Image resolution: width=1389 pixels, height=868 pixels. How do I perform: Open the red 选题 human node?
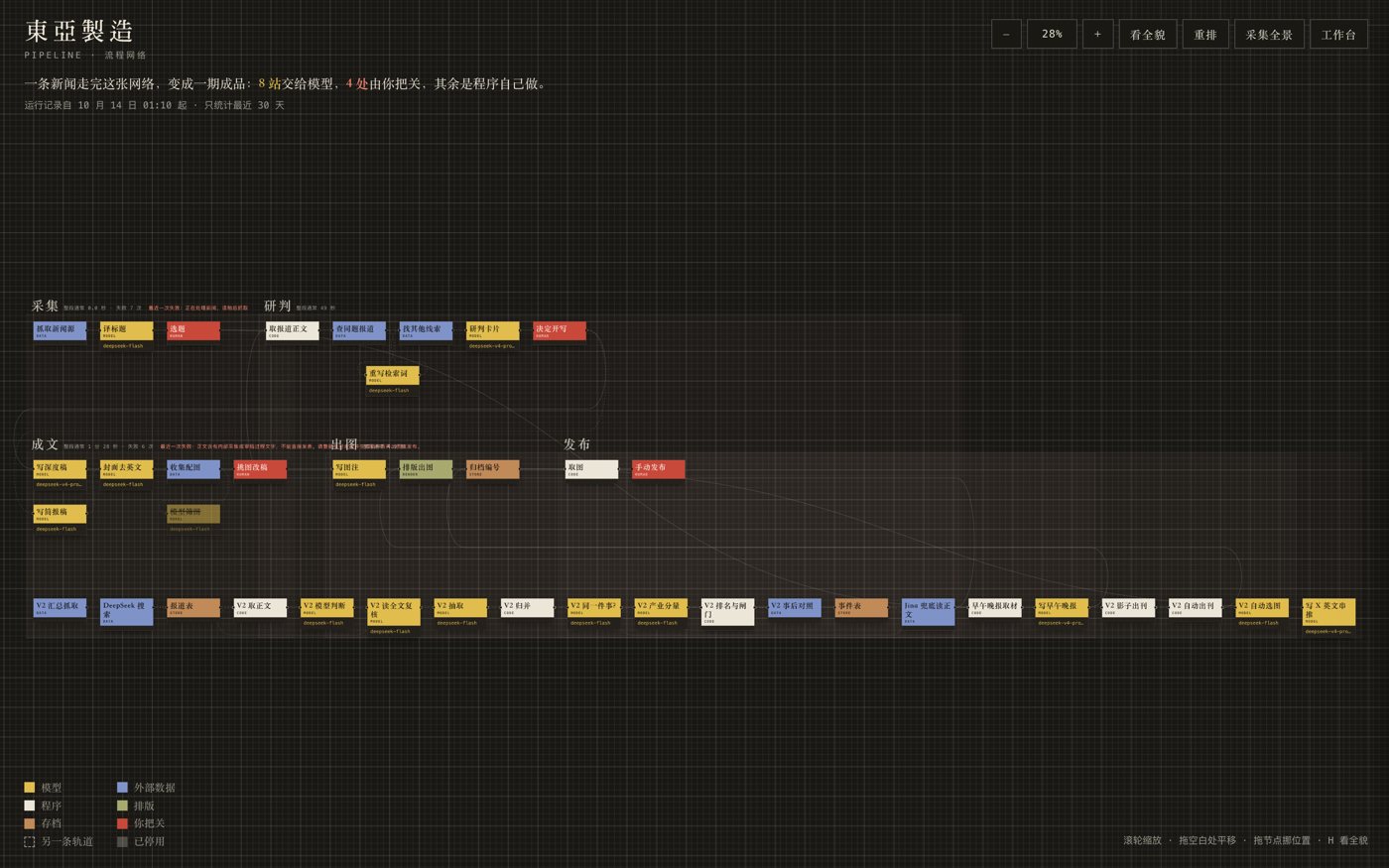tap(193, 330)
